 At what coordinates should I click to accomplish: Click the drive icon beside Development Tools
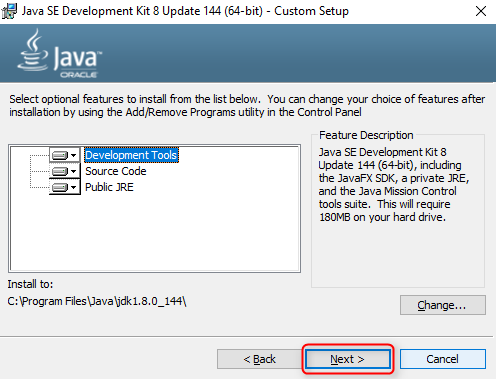tap(60, 155)
